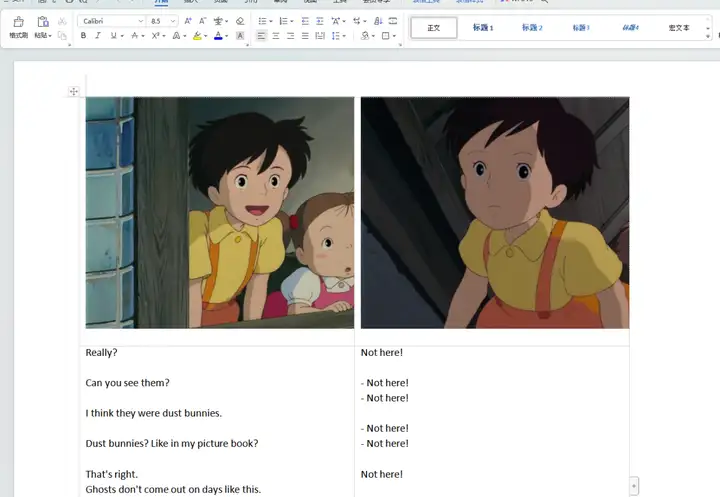Click the text effects outlined A icon
This screenshot has height=497, width=720.
[176, 35]
